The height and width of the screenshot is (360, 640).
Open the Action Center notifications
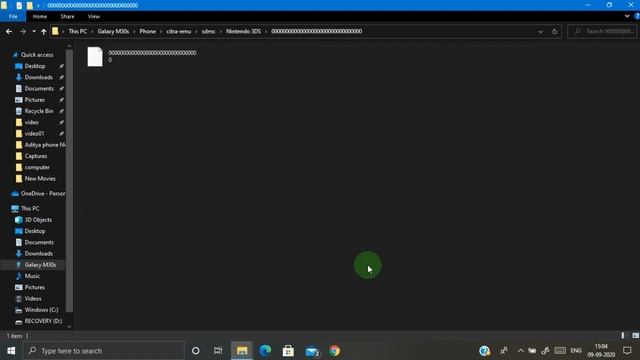tap(627, 351)
